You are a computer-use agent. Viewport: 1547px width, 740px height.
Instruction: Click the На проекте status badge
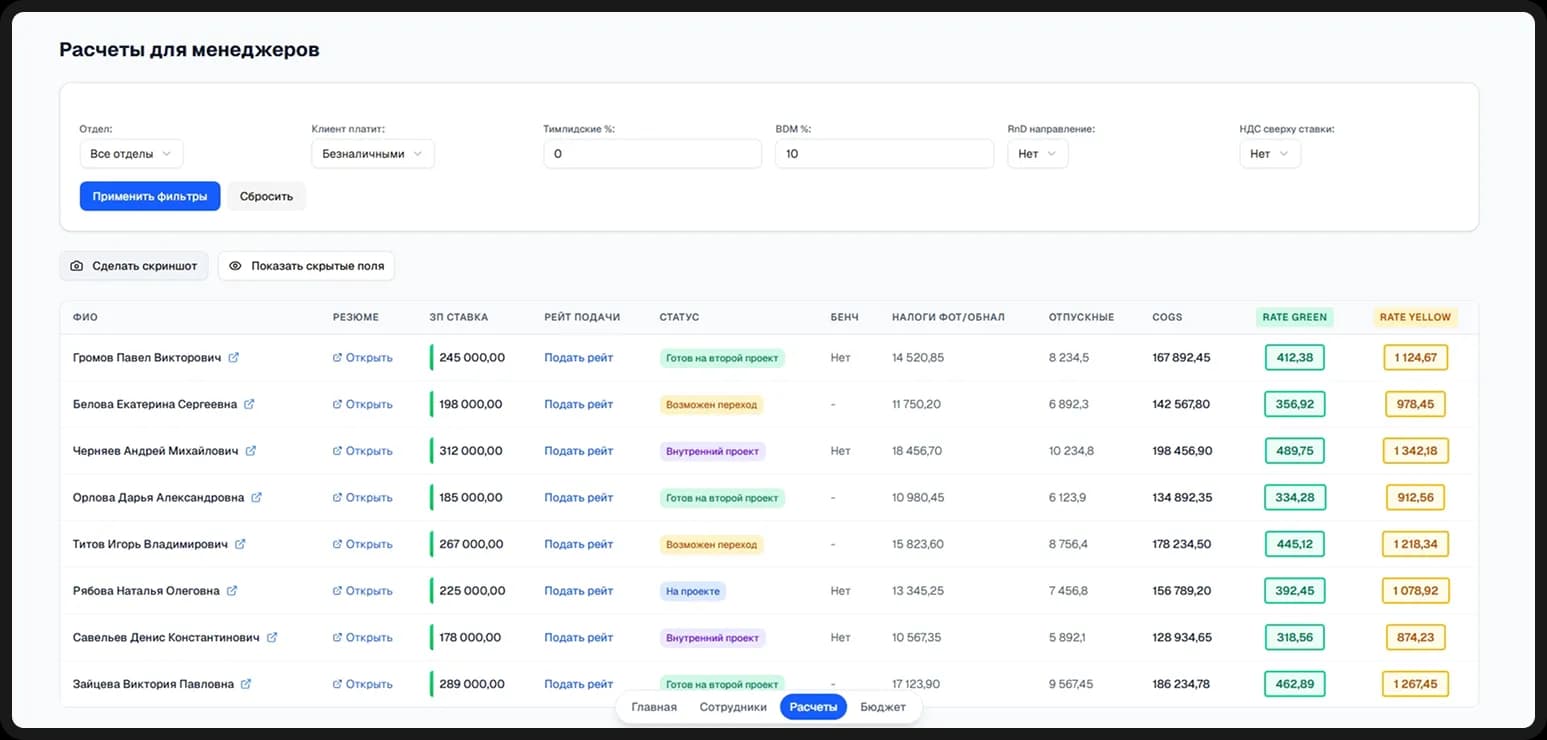coord(692,591)
